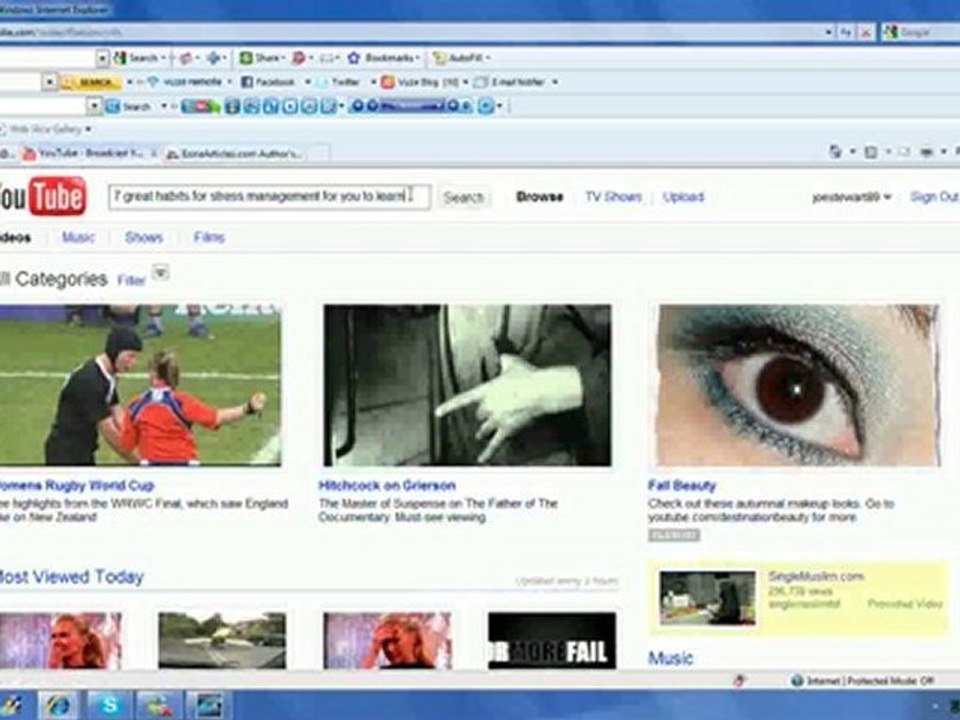Select the Music tab on YouTube

78,237
